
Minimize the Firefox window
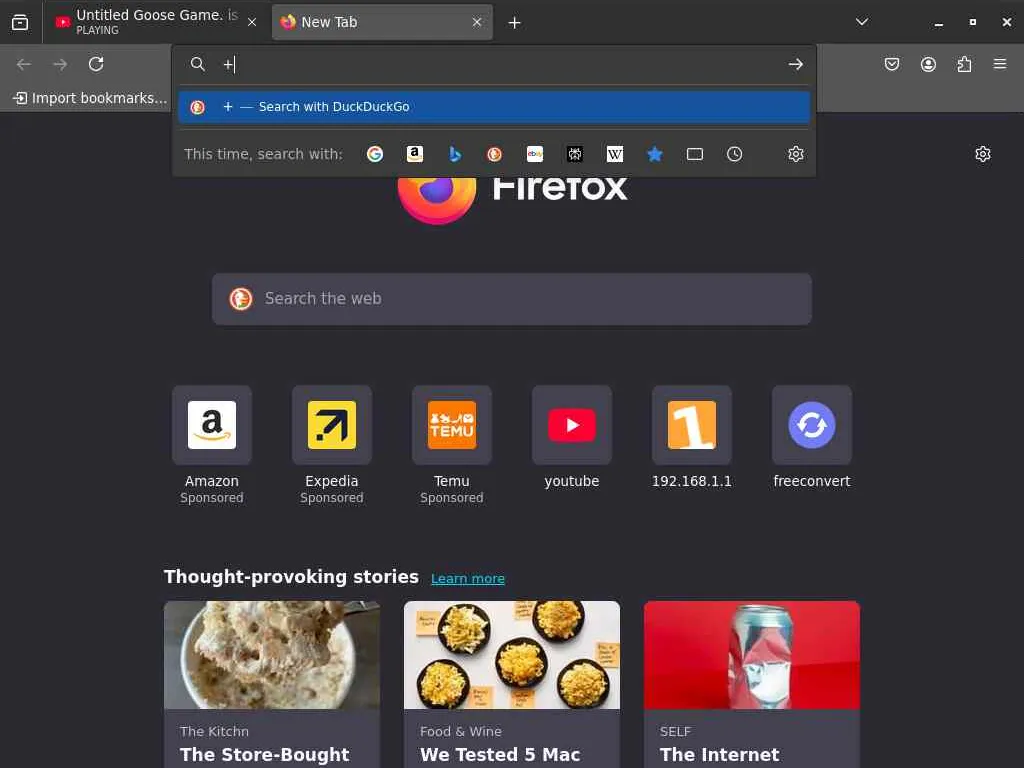pos(938,22)
